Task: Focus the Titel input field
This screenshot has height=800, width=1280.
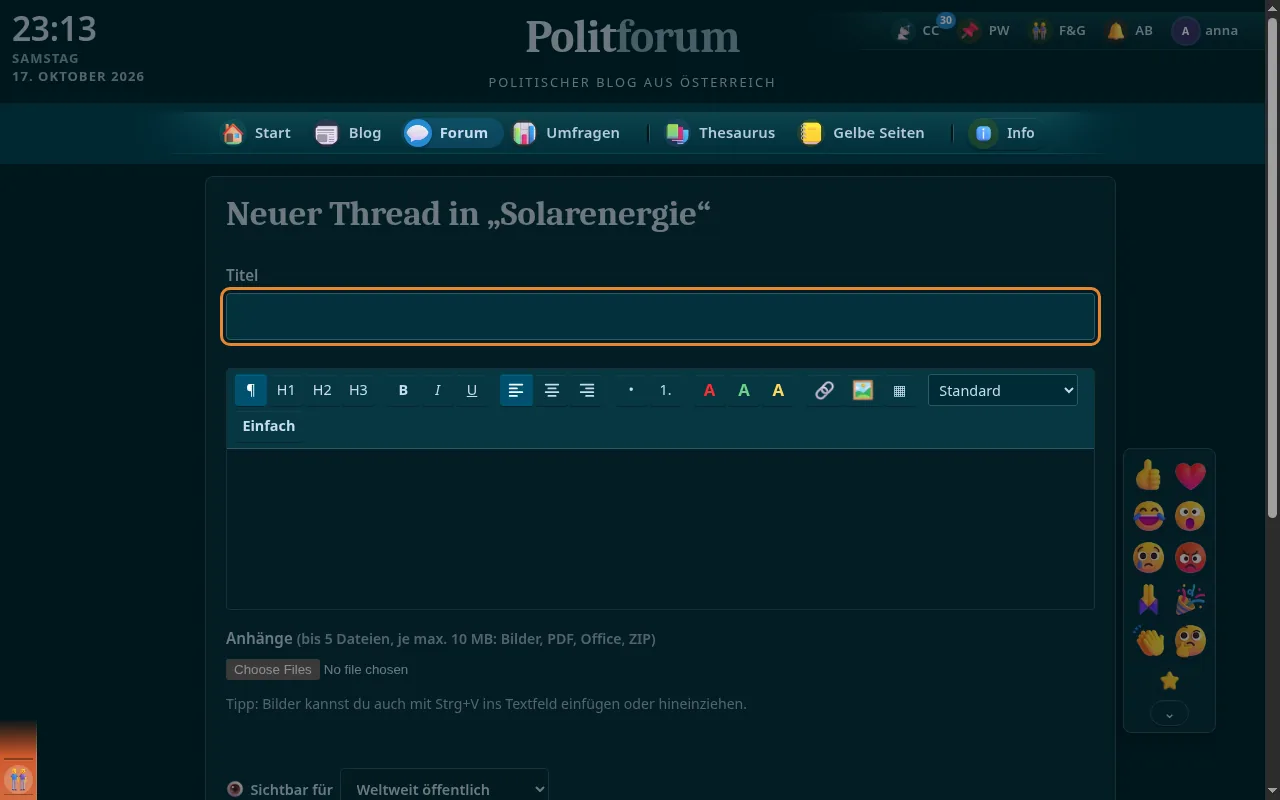Action: 661,317
